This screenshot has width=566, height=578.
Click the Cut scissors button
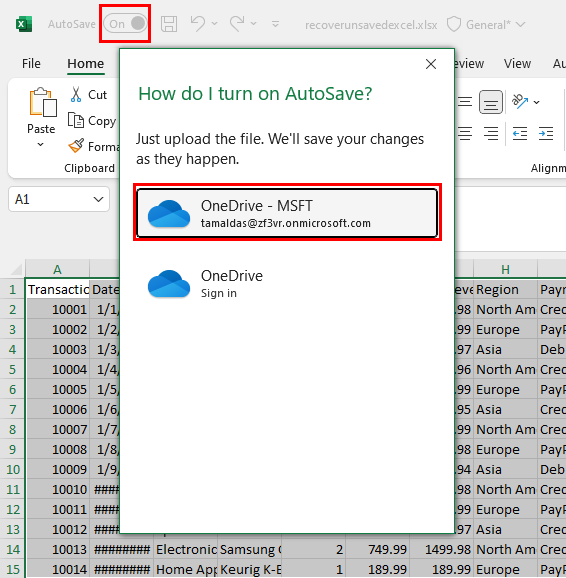pos(88,95)
